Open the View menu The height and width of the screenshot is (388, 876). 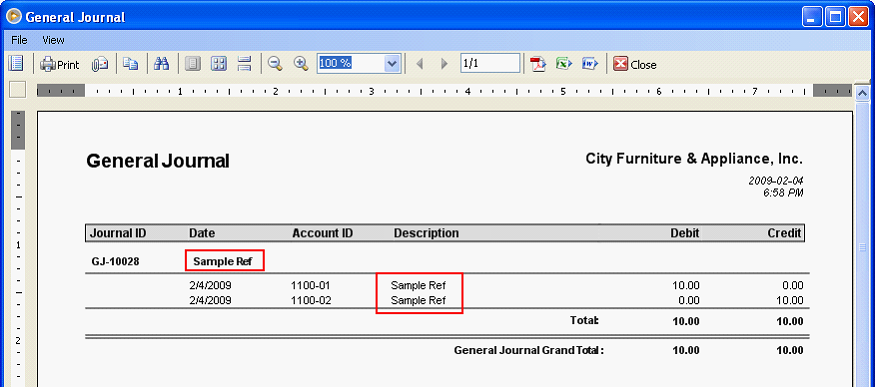pyautogui.click(x=54, y=40)
